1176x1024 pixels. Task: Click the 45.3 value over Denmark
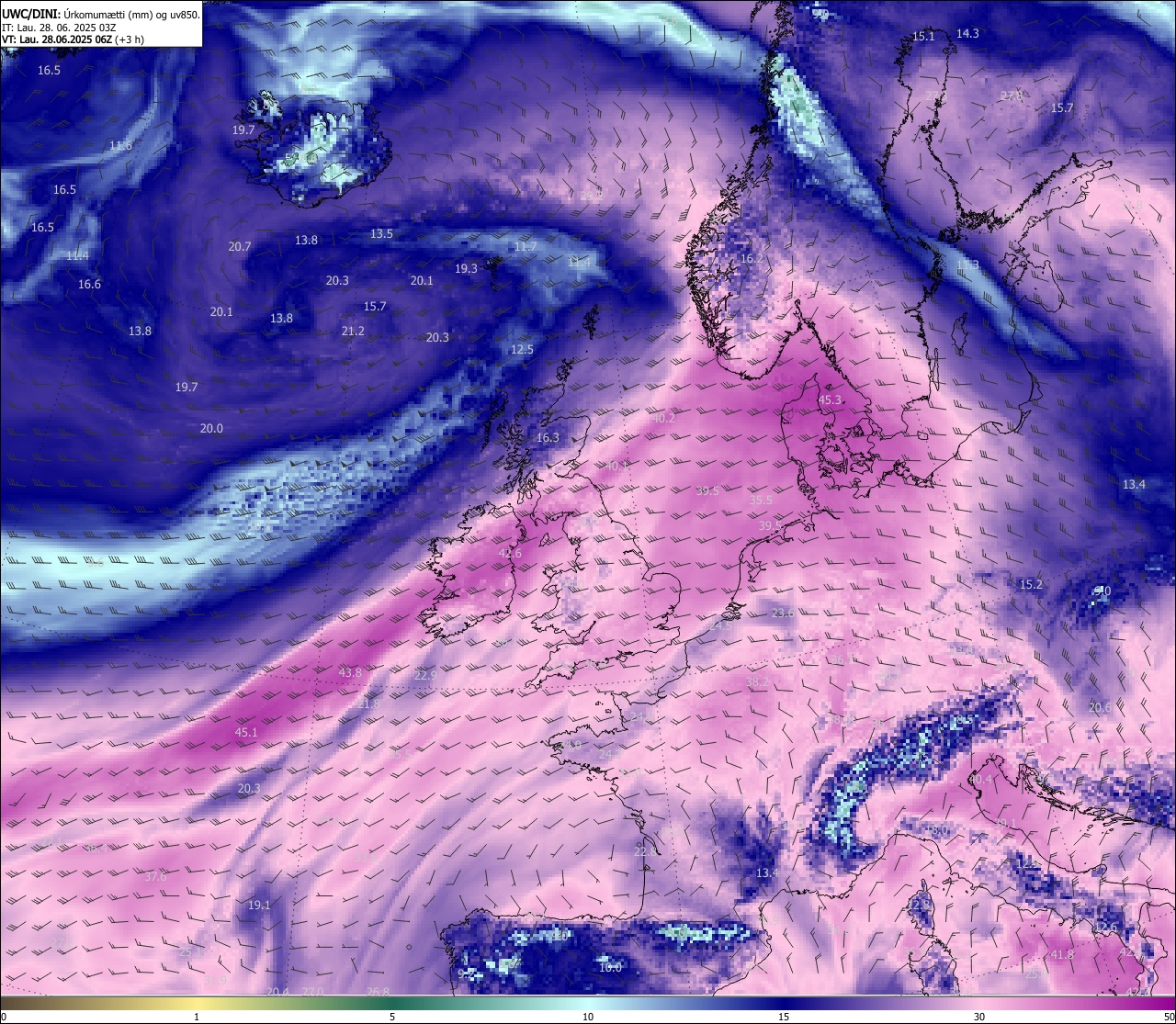(x=830, y=399)
